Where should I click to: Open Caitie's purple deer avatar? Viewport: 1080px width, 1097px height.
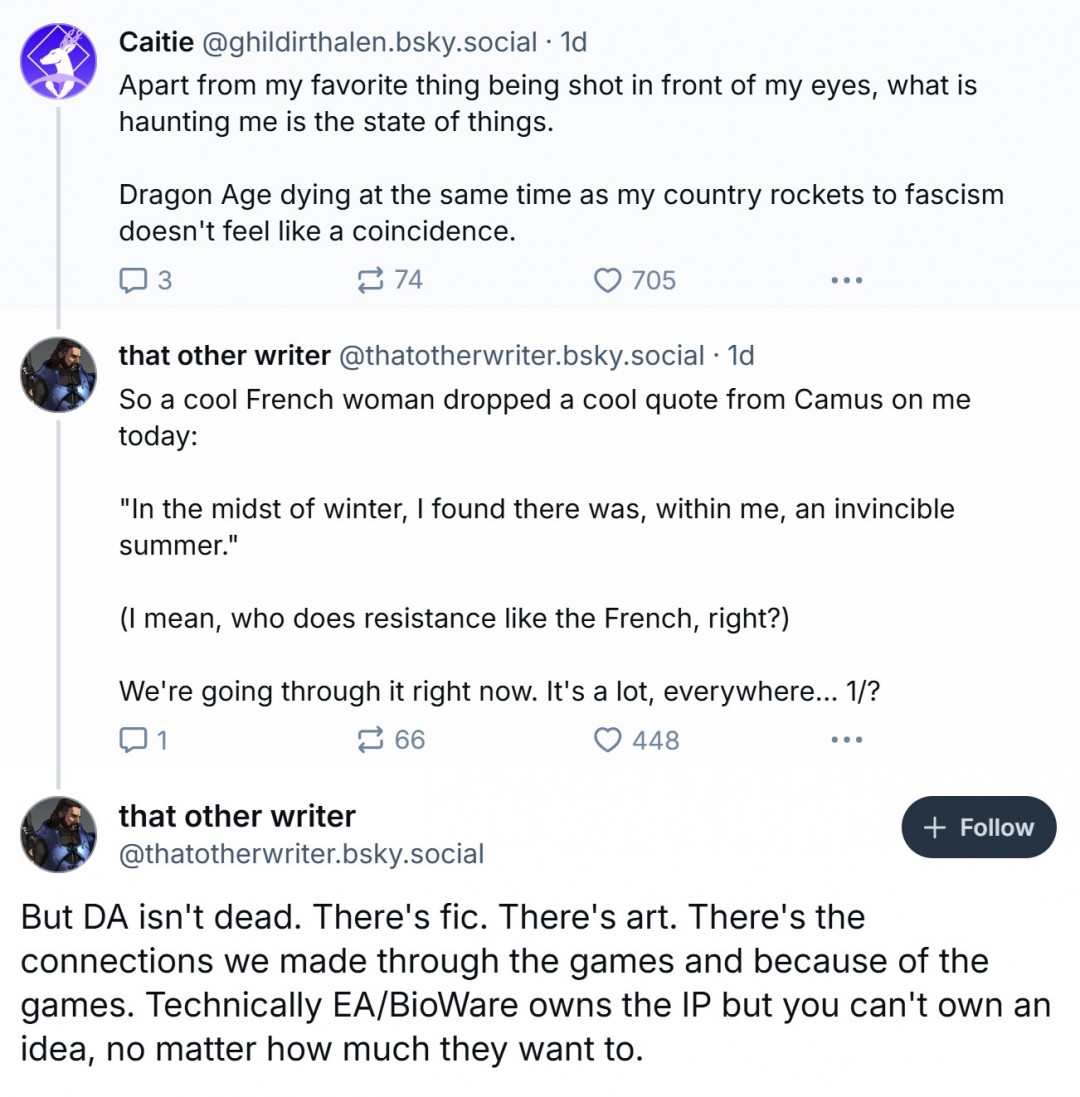58,62
